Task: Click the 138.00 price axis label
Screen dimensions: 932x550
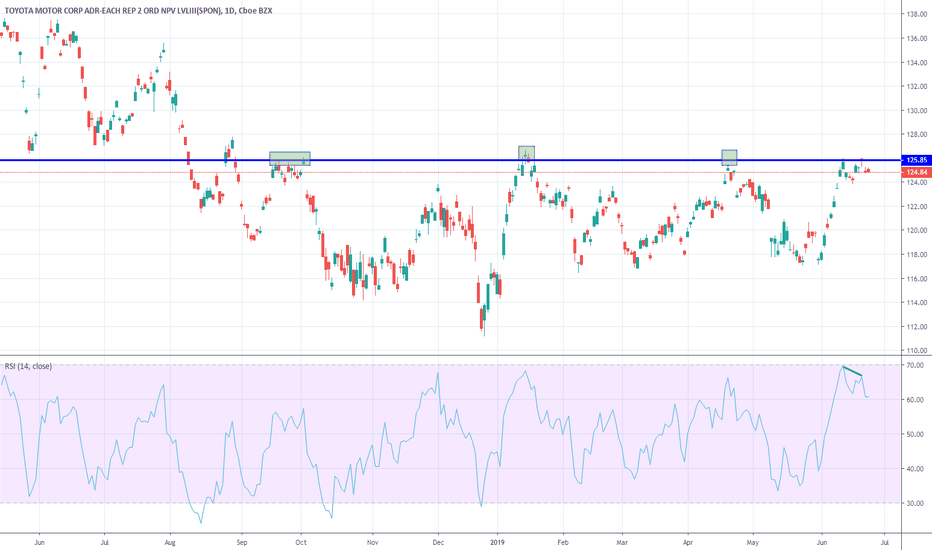Action: coord(917,14)
